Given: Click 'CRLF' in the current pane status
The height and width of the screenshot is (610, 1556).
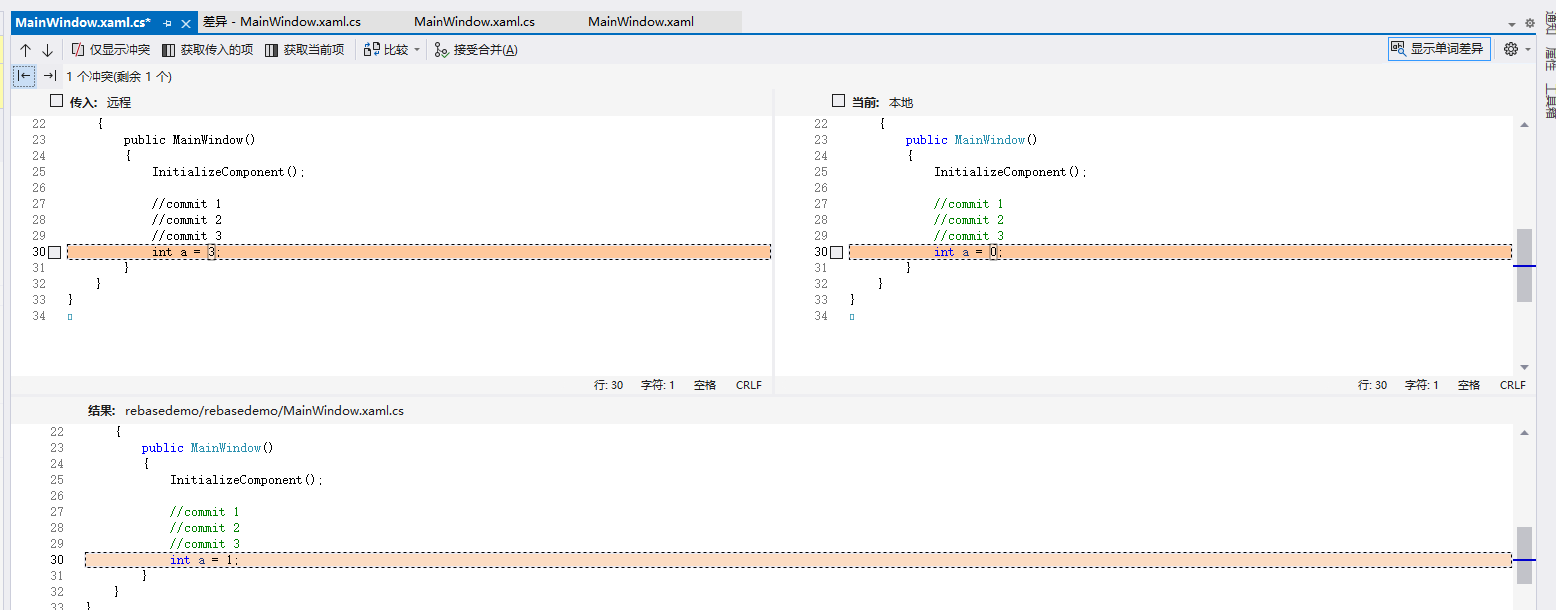Looking at the screenshot, I should tap(1513, 385).
